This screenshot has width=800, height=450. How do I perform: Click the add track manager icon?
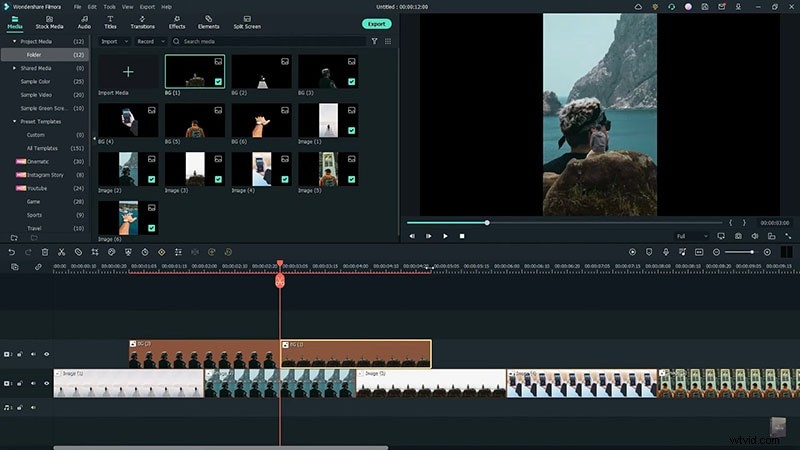pyautogui.click(x=15, y=267)
